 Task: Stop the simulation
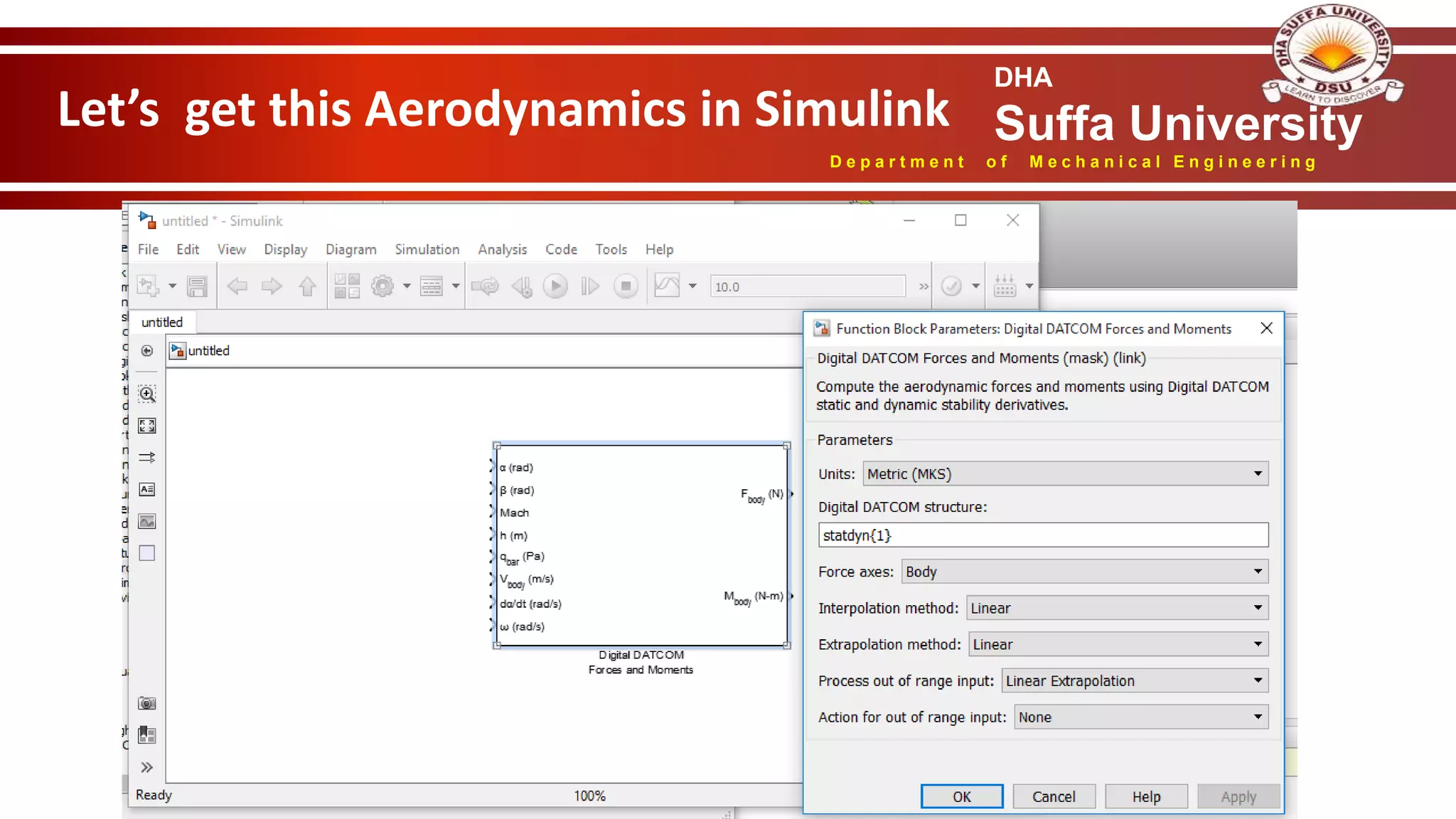coord(626,286)
